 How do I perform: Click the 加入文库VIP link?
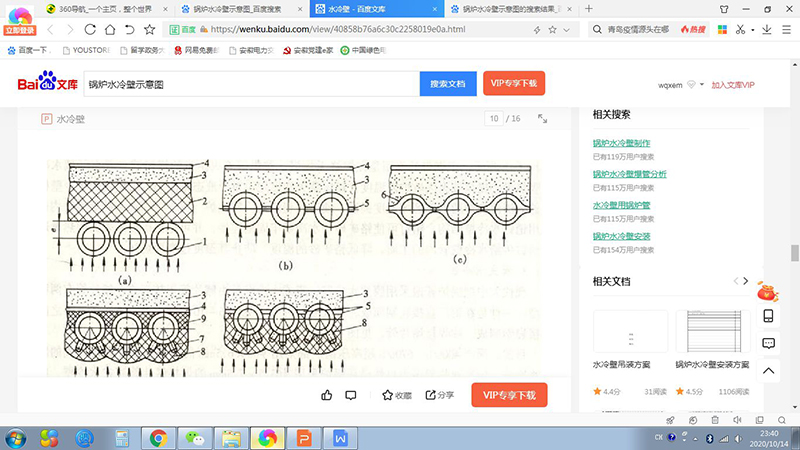point(732,85)
